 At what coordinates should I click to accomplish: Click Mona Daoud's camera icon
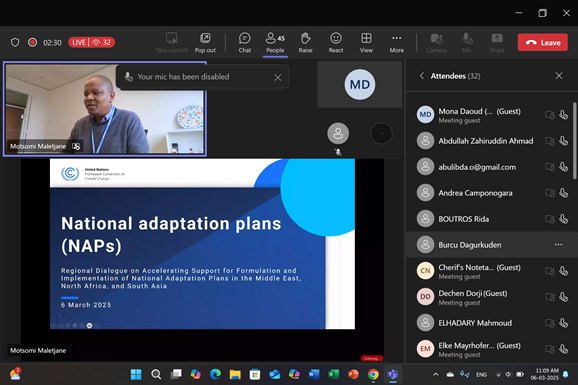(550, 115)
